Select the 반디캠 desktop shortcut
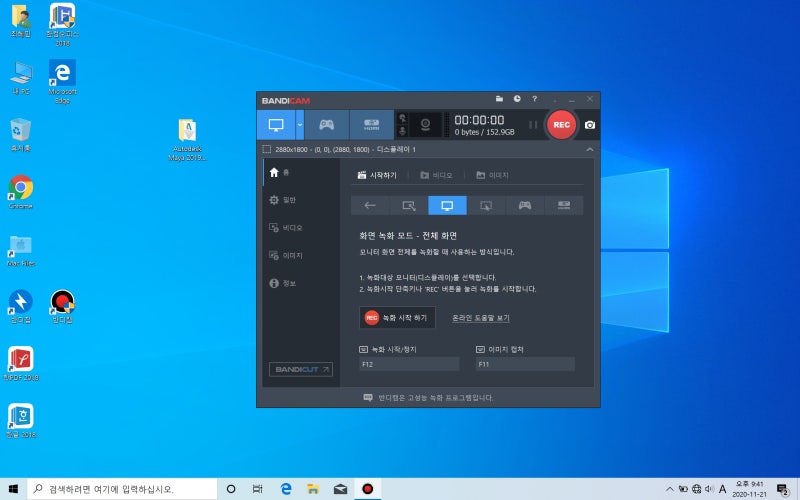This screenshot has width=800, height=500. point(62,307)
